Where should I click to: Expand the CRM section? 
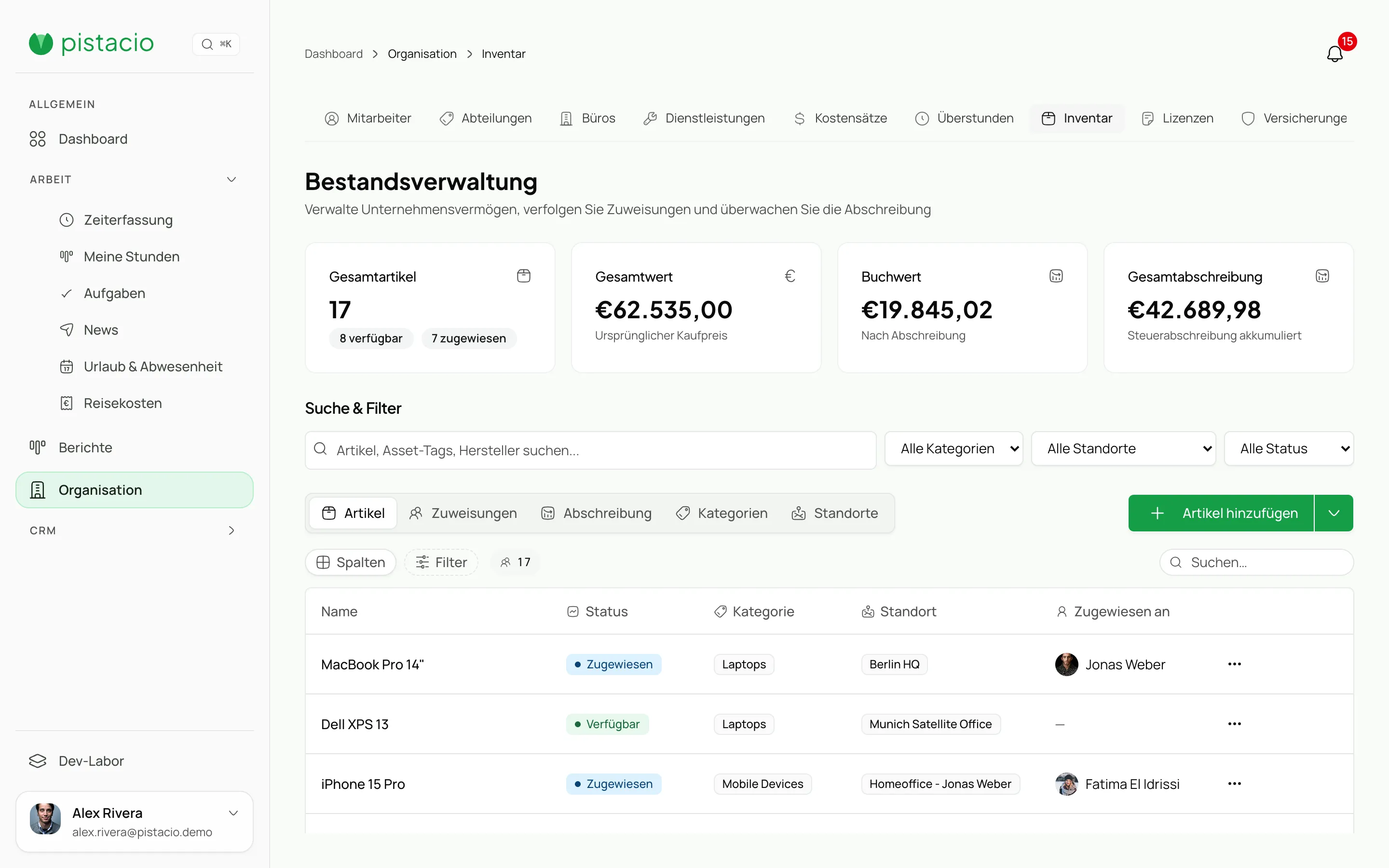coord(231,531)
